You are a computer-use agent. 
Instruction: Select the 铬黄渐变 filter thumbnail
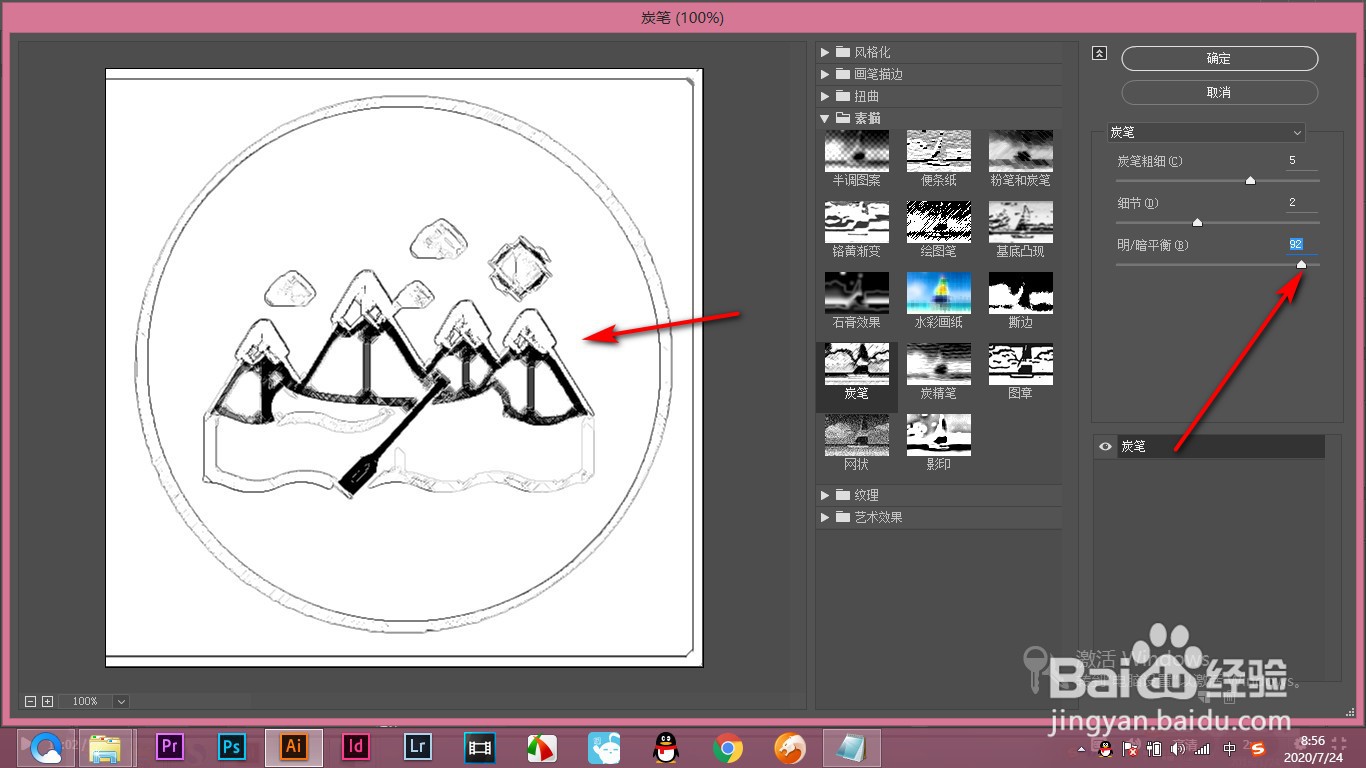(856, 222)
